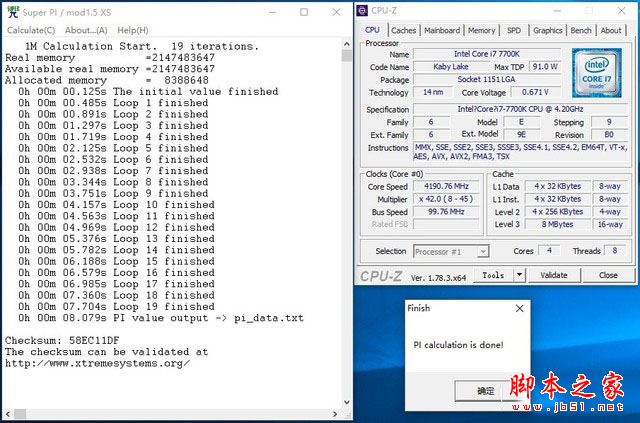
Task: Click the scroll right arrow in Super PI
Action: pos(336,414)
